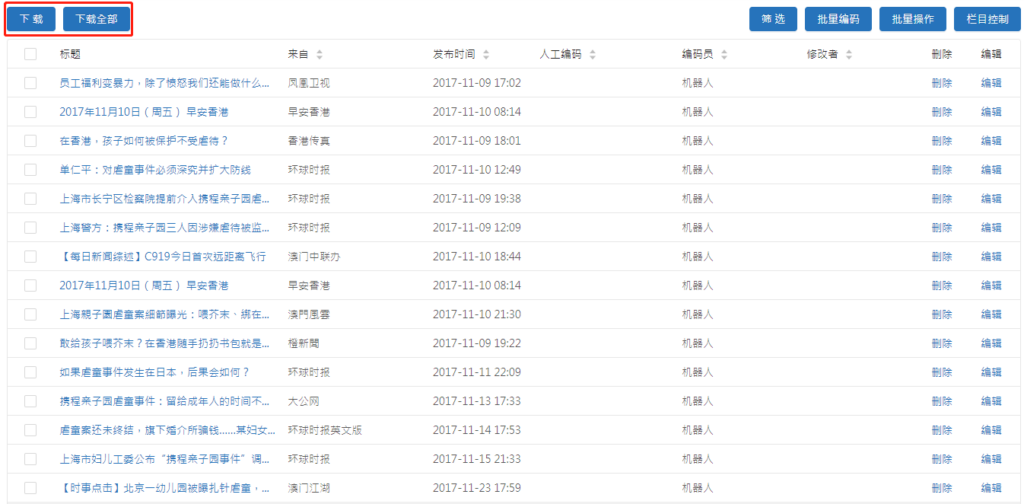1024x504 pixels.
Task: Sort by 编码员 column arrows
Action: click(724, 54)
